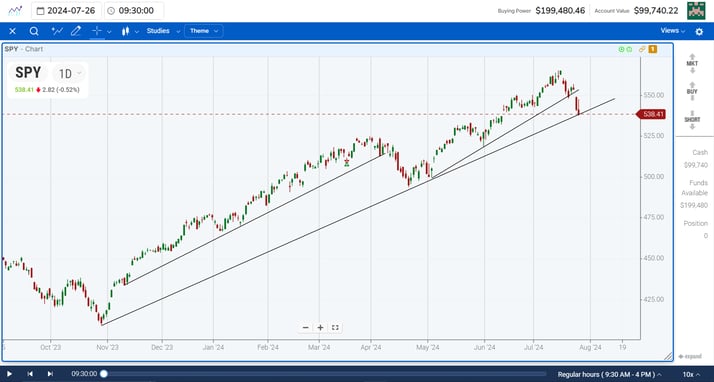Click the Funds Available $199,480 value

(694, 205)
